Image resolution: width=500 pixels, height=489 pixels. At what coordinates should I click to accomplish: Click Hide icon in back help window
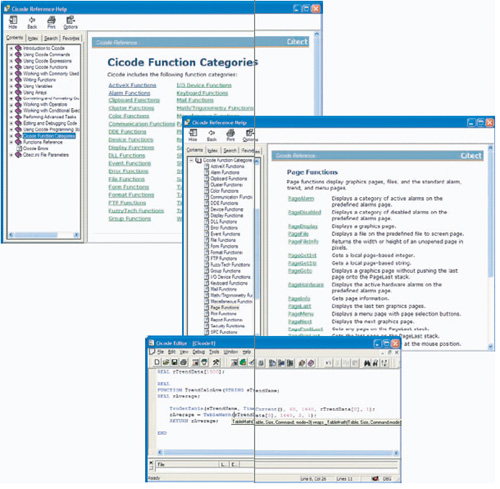click(x=13, y=20)
